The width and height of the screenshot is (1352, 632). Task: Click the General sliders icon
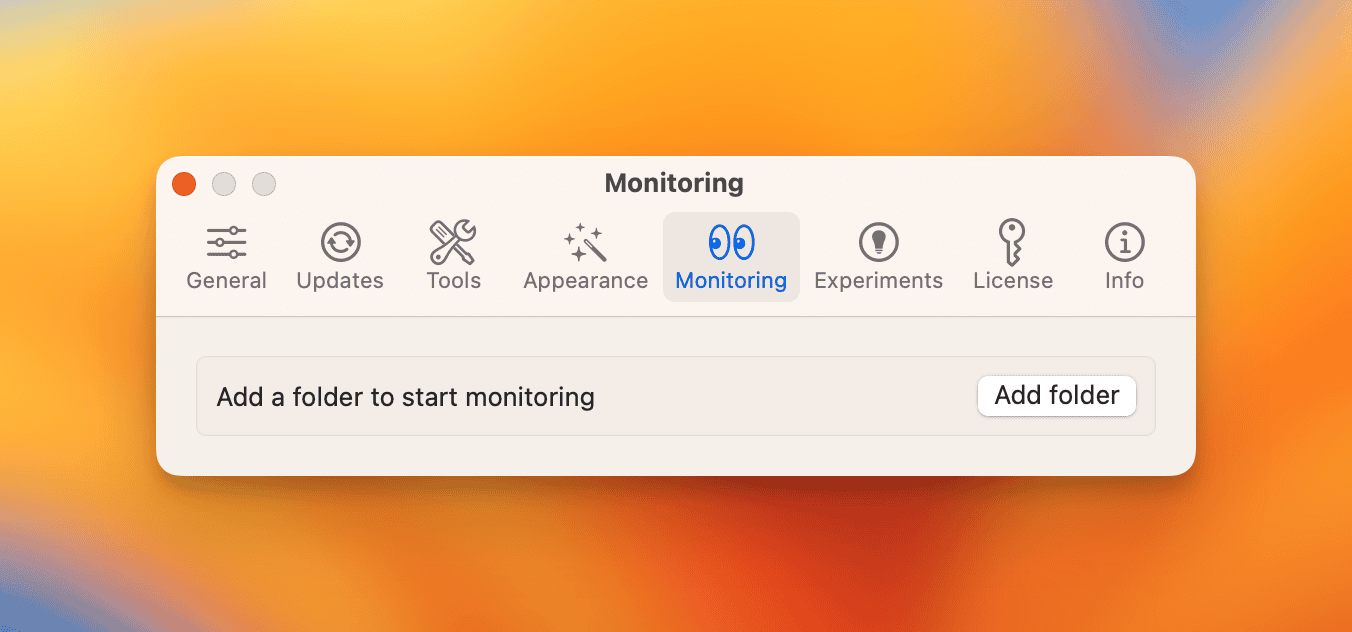click(227, 242)
